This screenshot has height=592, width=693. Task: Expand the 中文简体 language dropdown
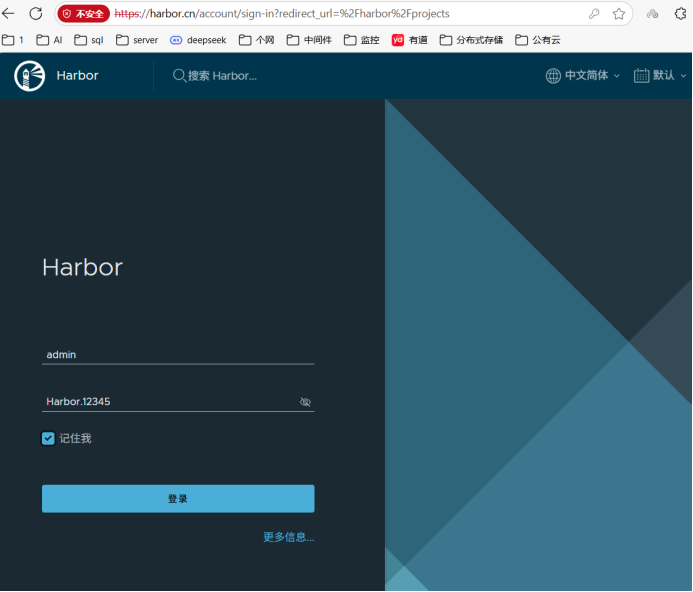coord(593,76)
